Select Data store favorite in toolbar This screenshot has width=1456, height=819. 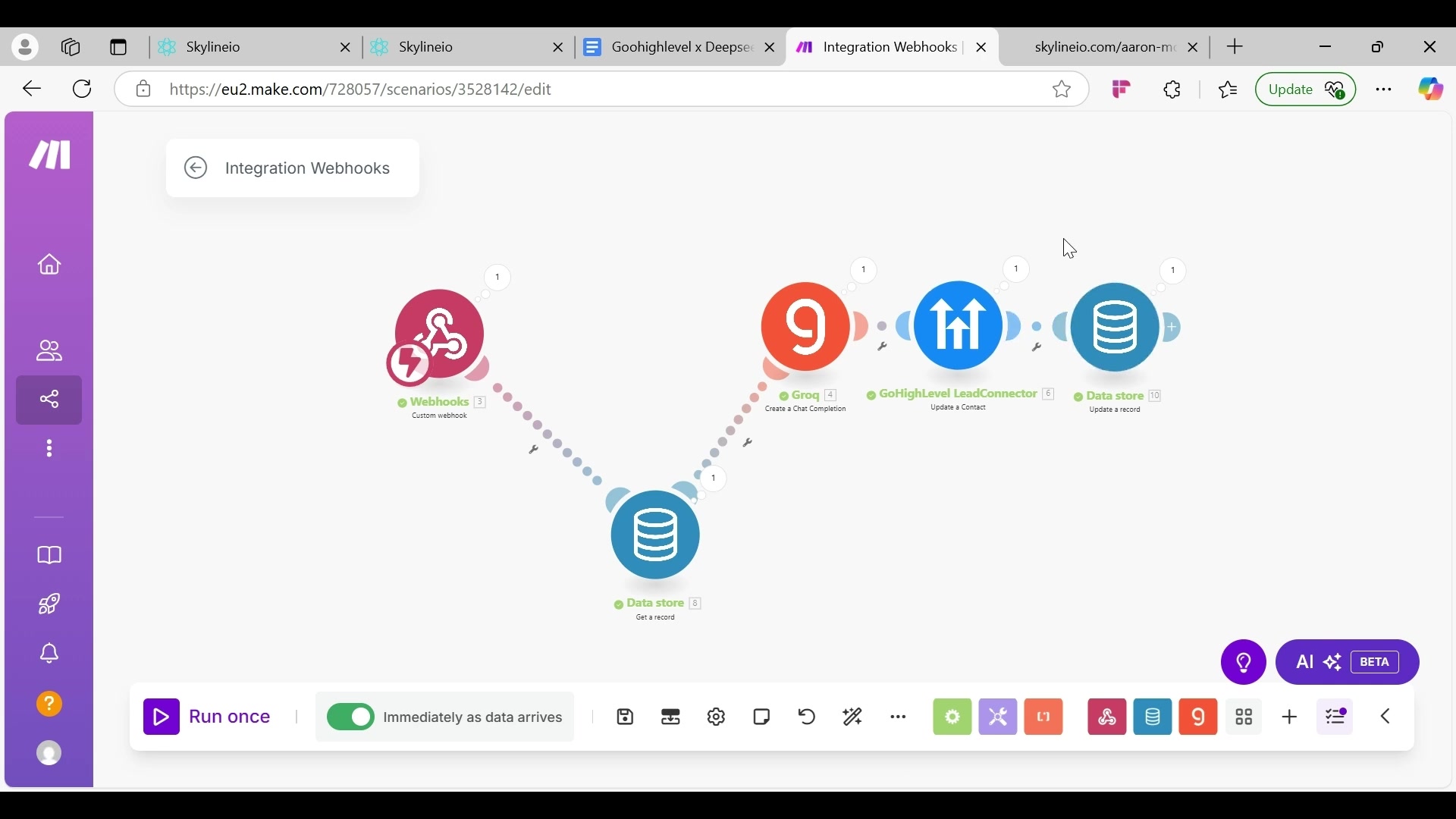coord(1154,717)
